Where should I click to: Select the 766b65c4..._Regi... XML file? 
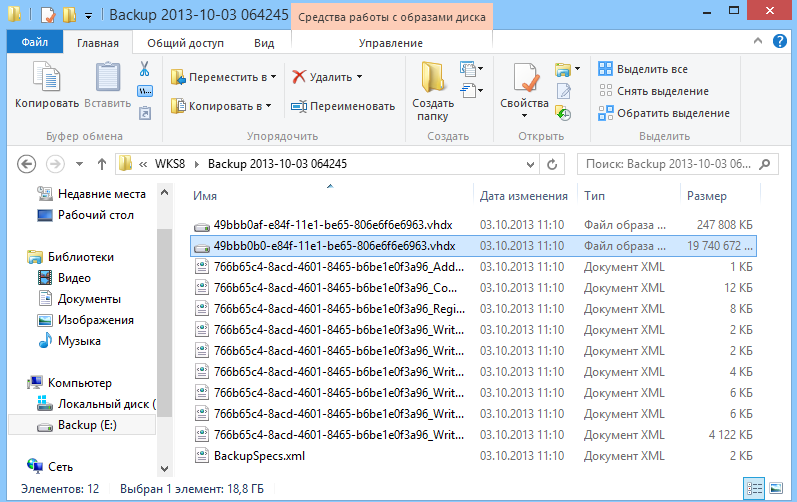pos(339,309)
